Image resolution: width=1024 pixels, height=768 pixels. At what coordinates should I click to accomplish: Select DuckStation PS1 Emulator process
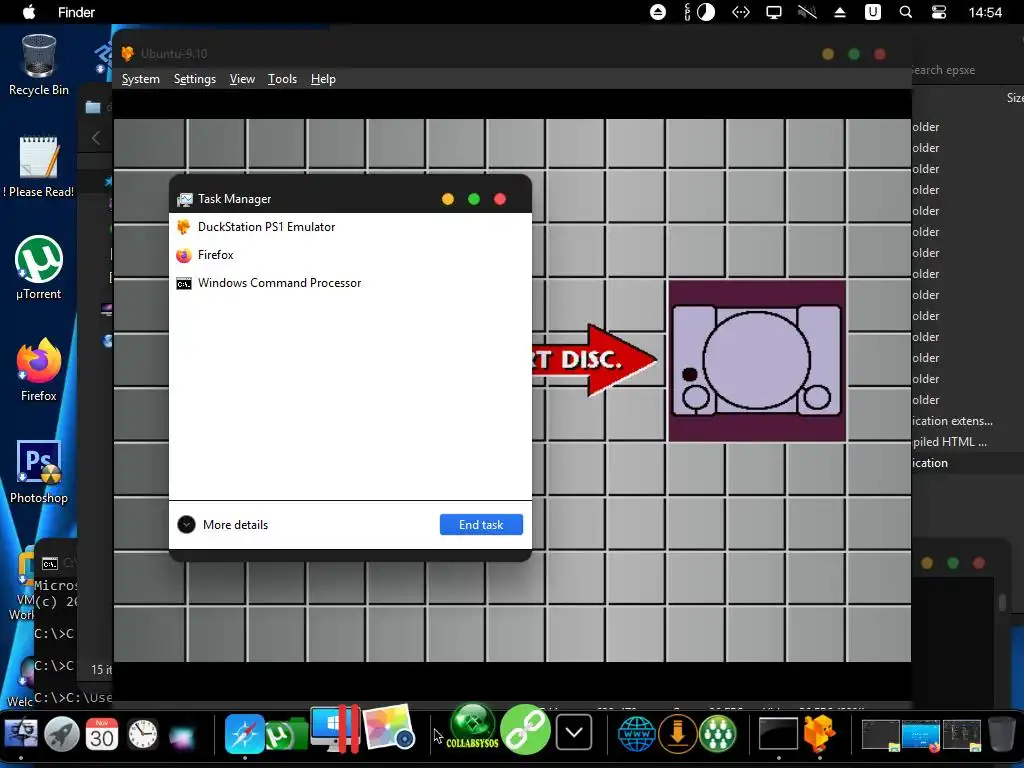pyautogui.click(x=350, y=227)
